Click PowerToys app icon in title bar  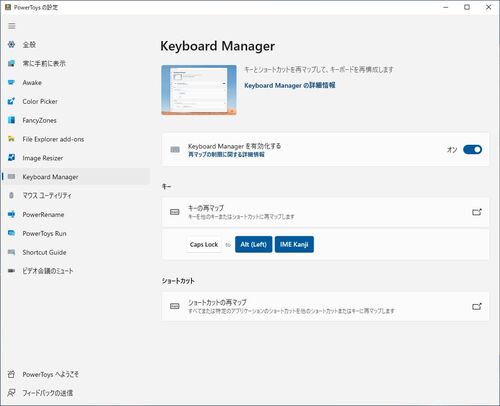[x=8, y=7]
